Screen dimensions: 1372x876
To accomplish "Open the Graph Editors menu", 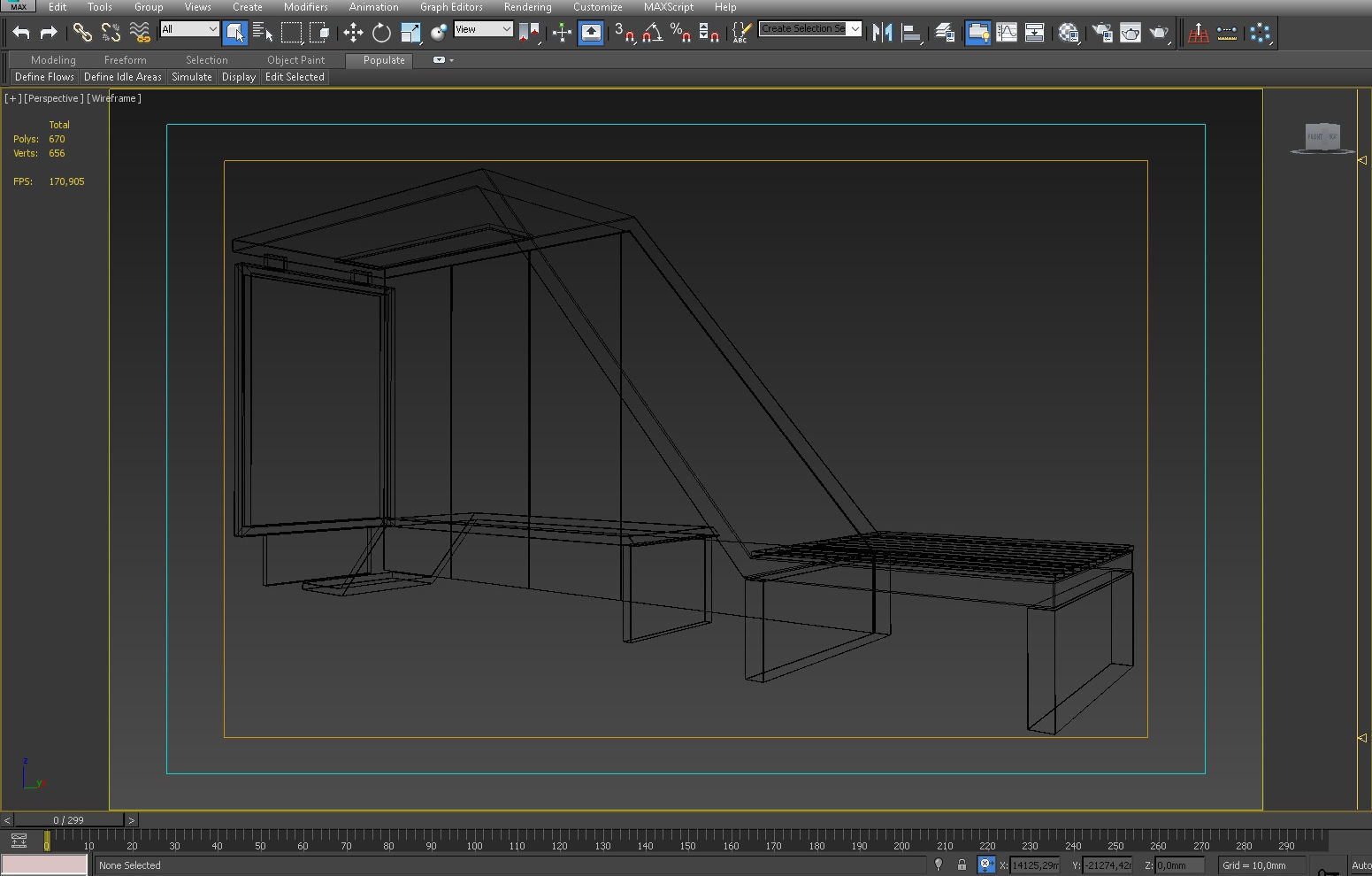I will [x=451, y=7].
